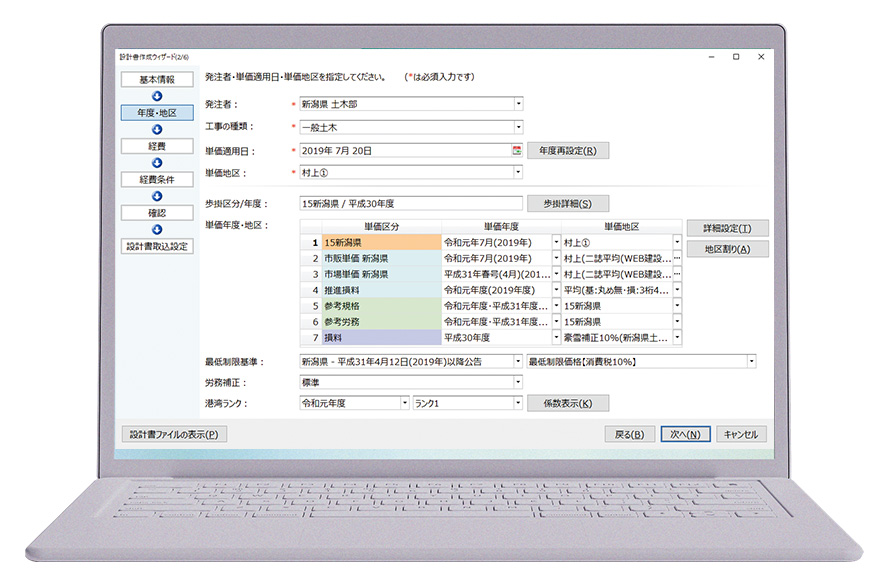The height and width of the screenshot is (586, 880).
Task: Click the arrow icon below 経費条件
Action: coord(157,196)
